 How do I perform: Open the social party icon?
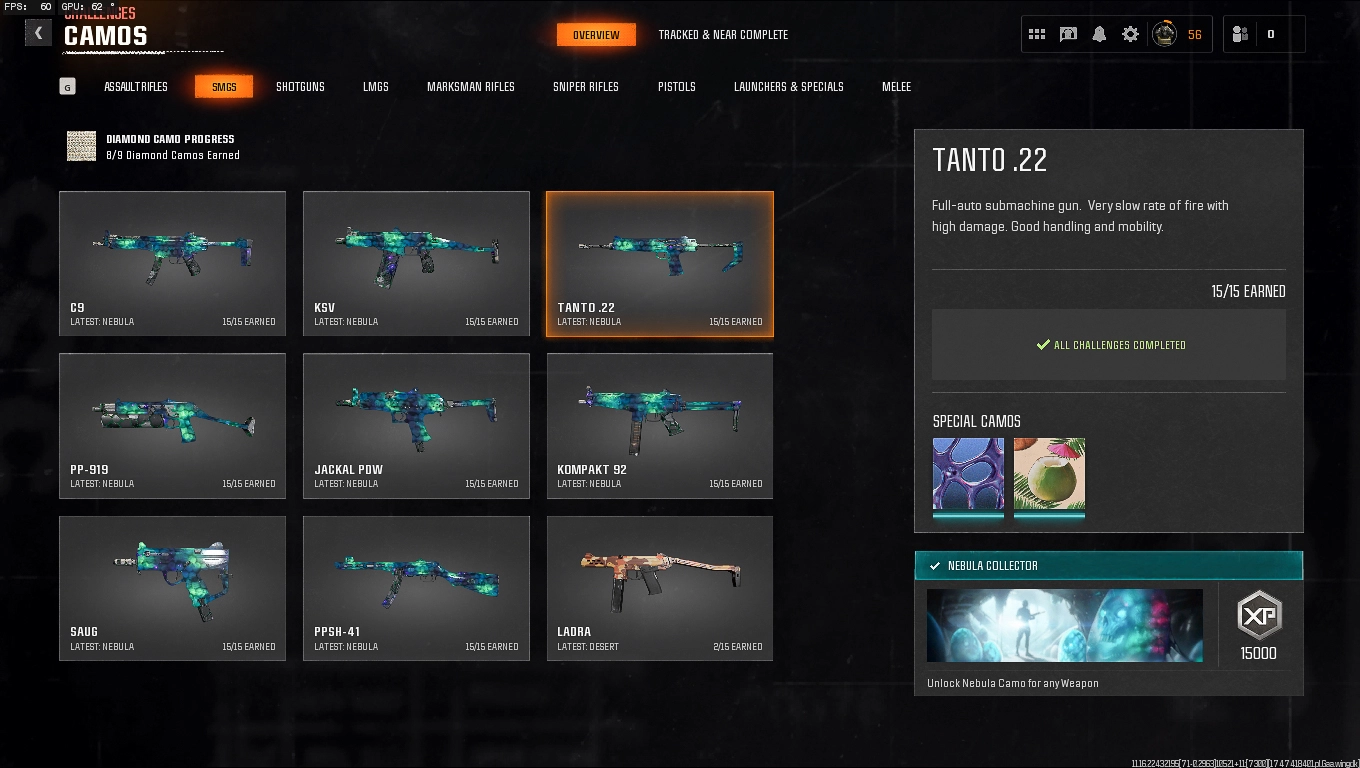(x=1240, y=34)
